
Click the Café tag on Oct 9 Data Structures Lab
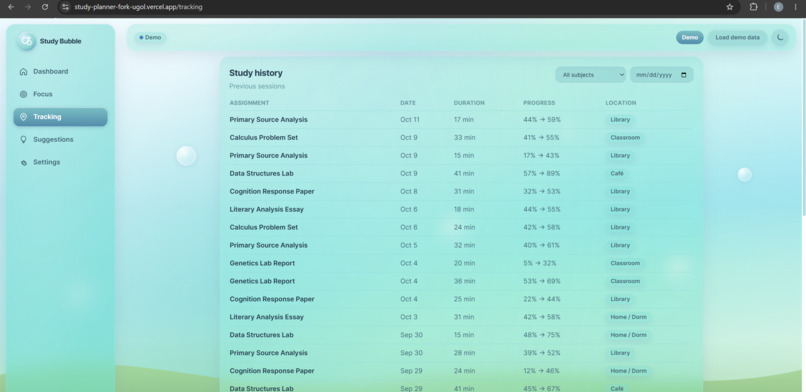[x=617, y=174]
